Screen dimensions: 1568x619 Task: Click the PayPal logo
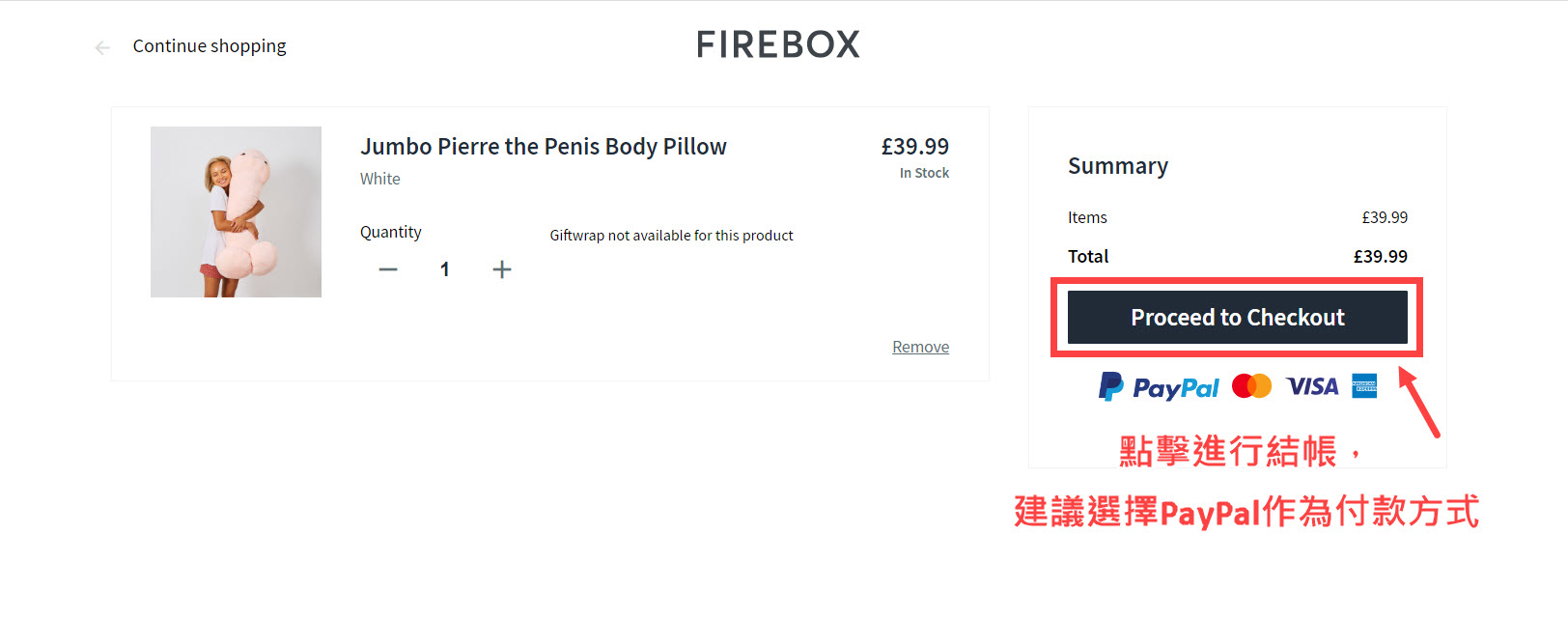(x=1159, y=387)
